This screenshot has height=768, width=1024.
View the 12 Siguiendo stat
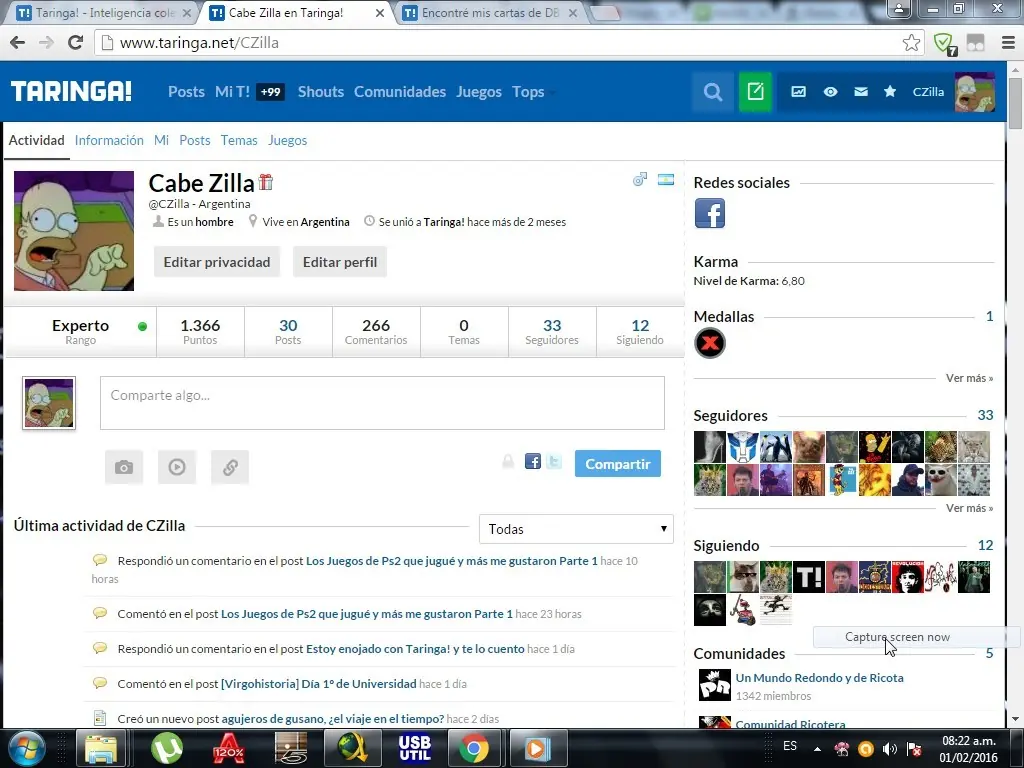point(640,332)
